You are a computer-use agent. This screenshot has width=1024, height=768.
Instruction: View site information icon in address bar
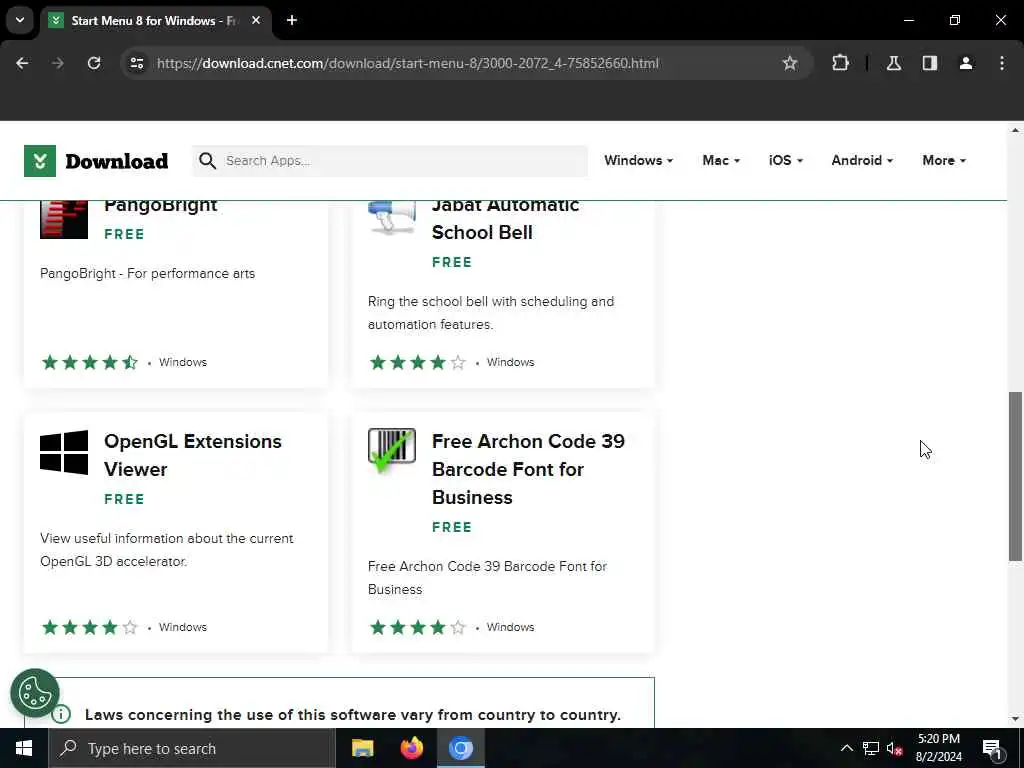tap(136, 63)
